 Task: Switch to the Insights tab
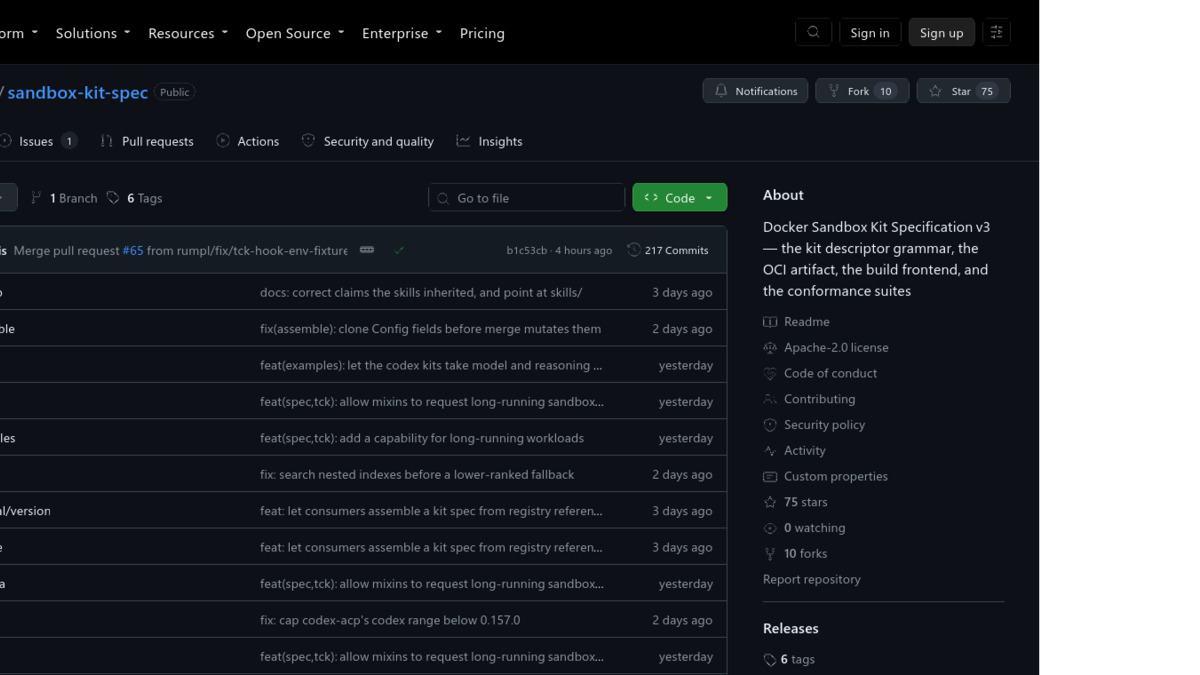point(489,141)
